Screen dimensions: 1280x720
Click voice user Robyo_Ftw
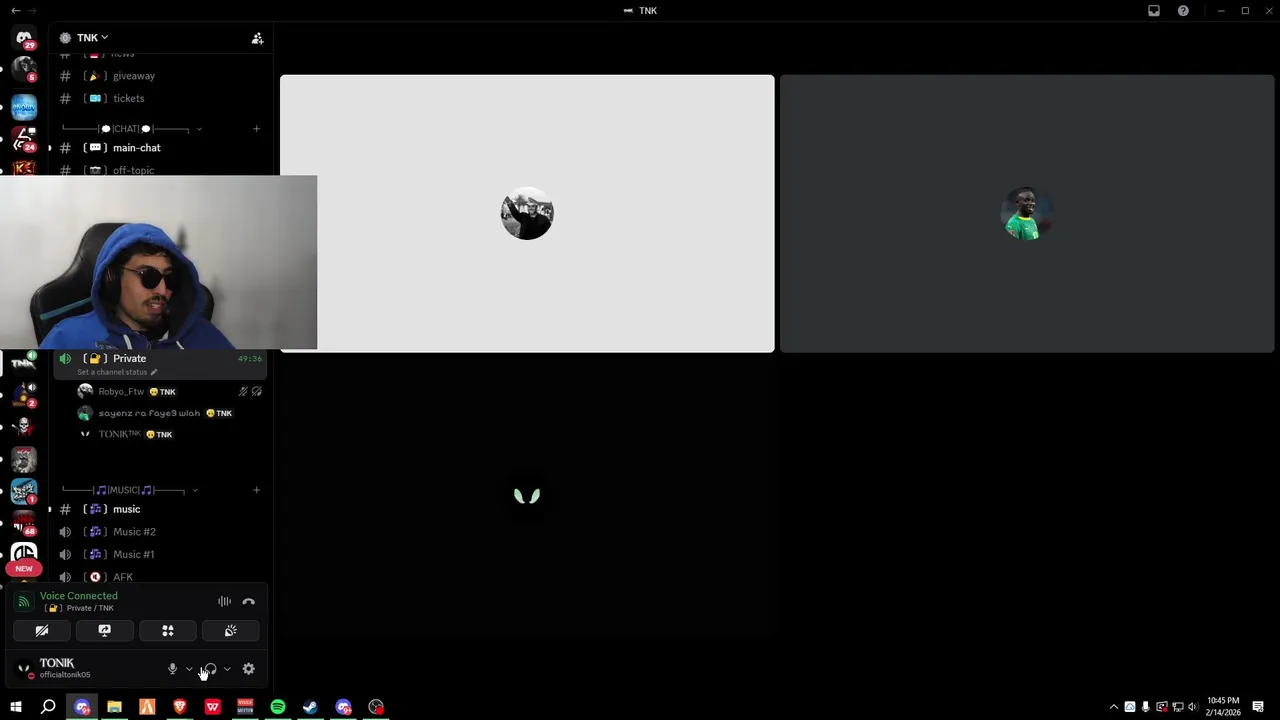(x=121, y=392)
